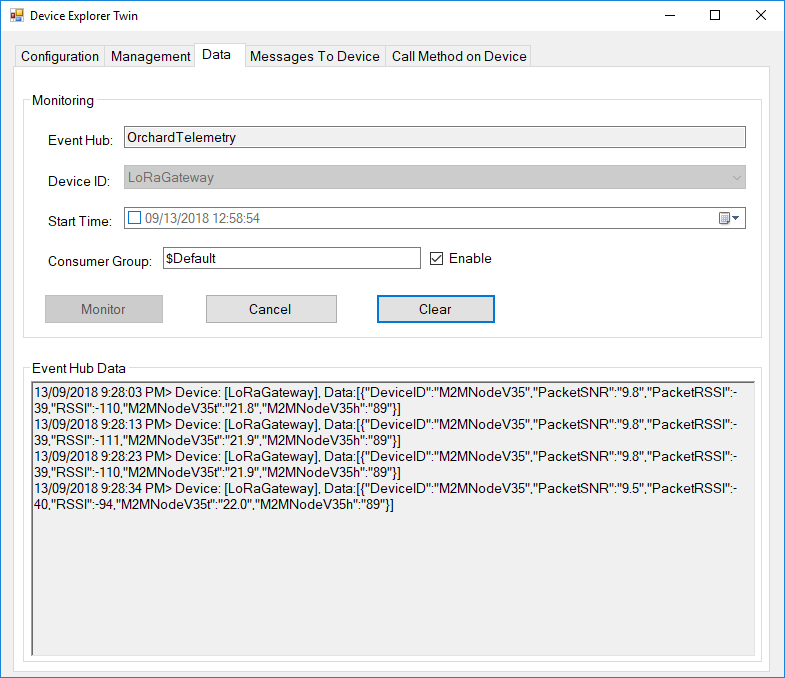Click the Start Time date value
This screenshot has width=785, height=678.
(202, 218)
